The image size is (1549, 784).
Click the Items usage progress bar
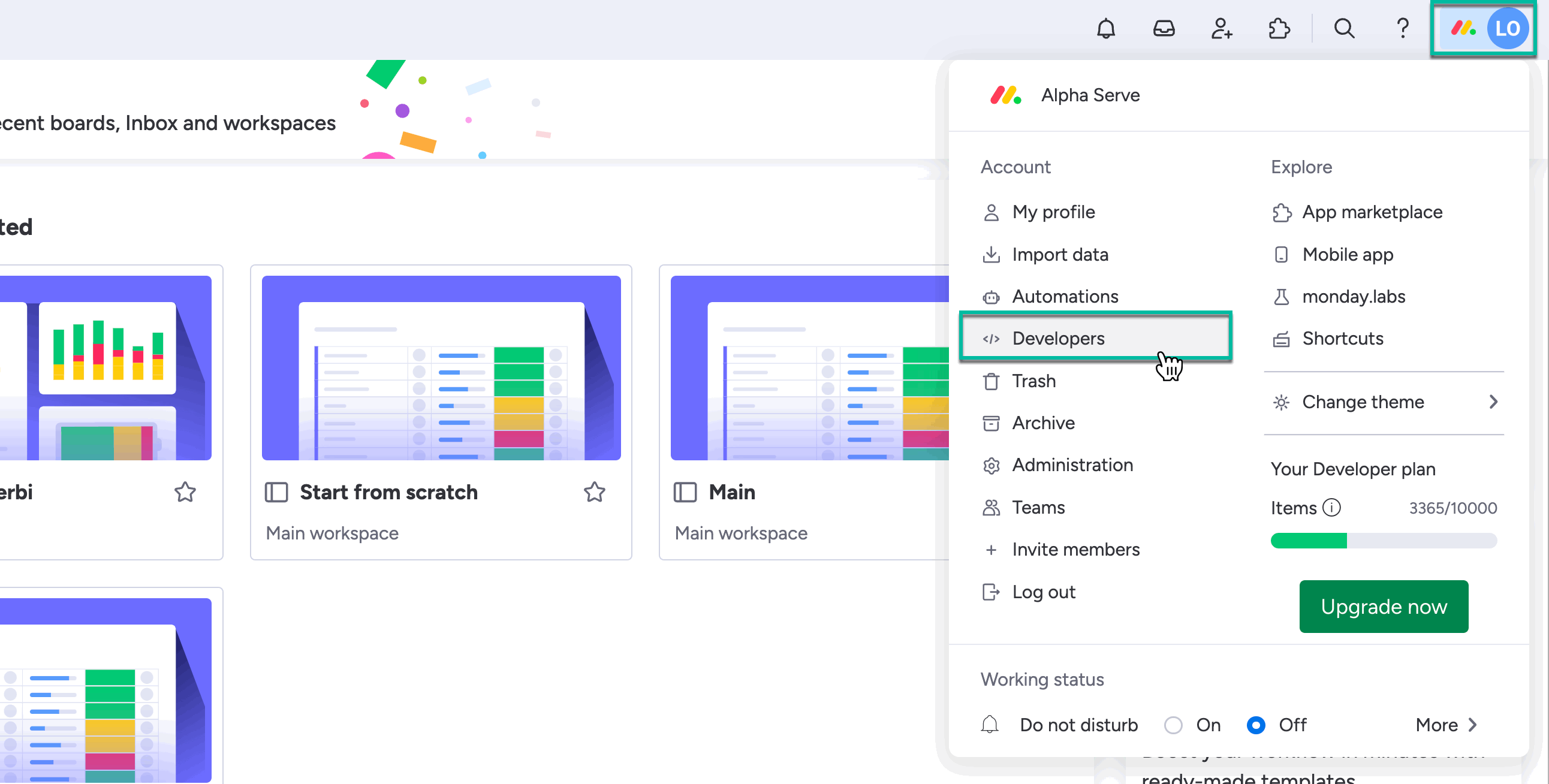(1383, 541)
